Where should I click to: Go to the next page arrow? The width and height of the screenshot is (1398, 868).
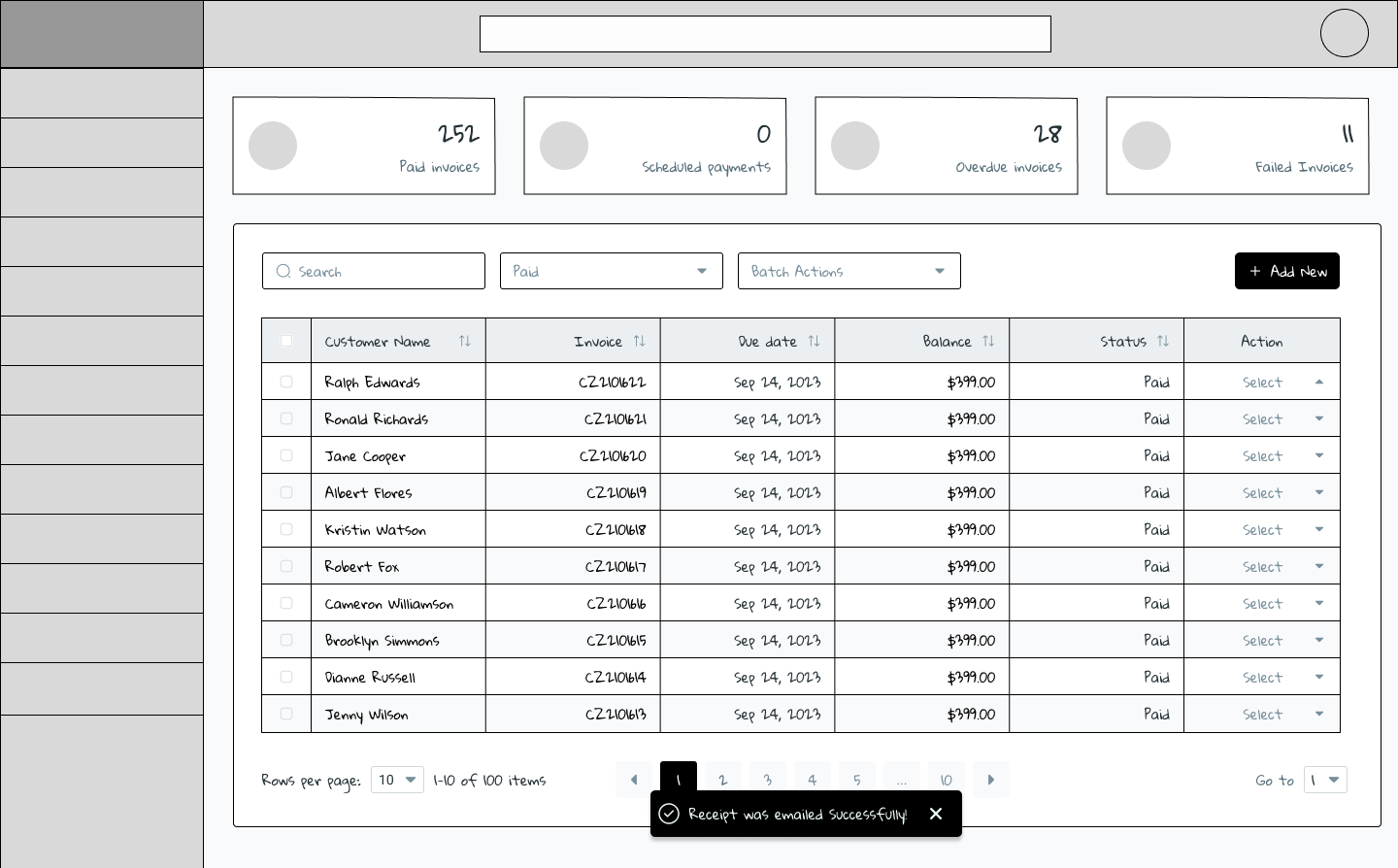point(990,780)
